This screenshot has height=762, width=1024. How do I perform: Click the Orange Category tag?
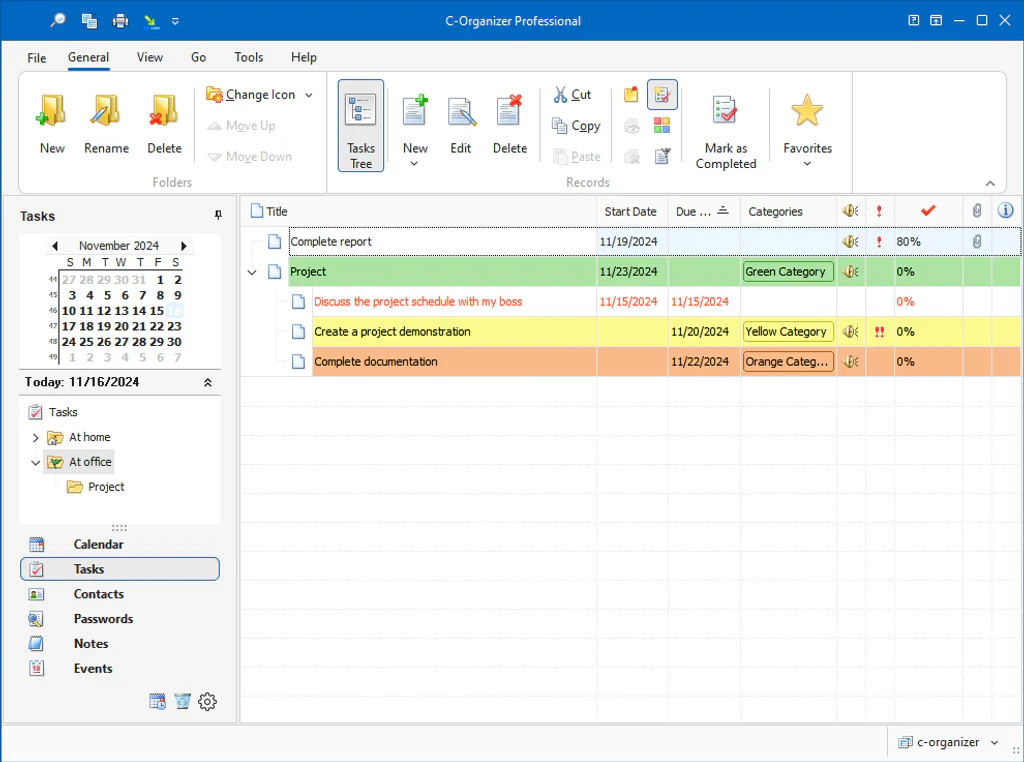click(x=788, y=362)
